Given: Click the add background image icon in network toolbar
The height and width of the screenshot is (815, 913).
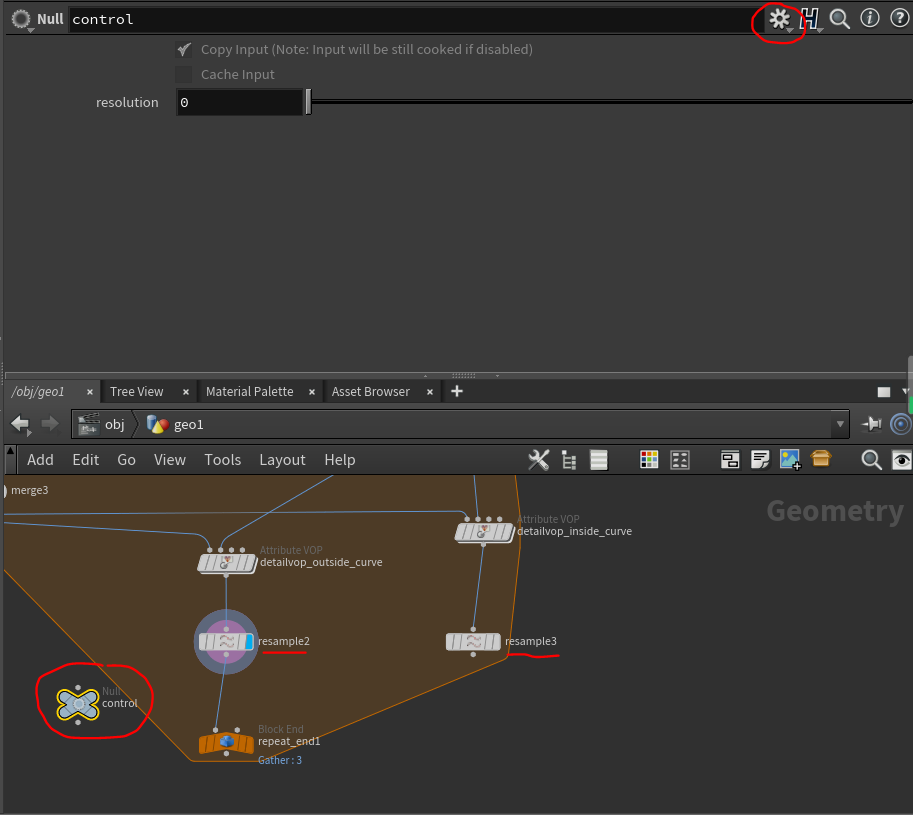Looking at the screenshot, I should [790, 460].
